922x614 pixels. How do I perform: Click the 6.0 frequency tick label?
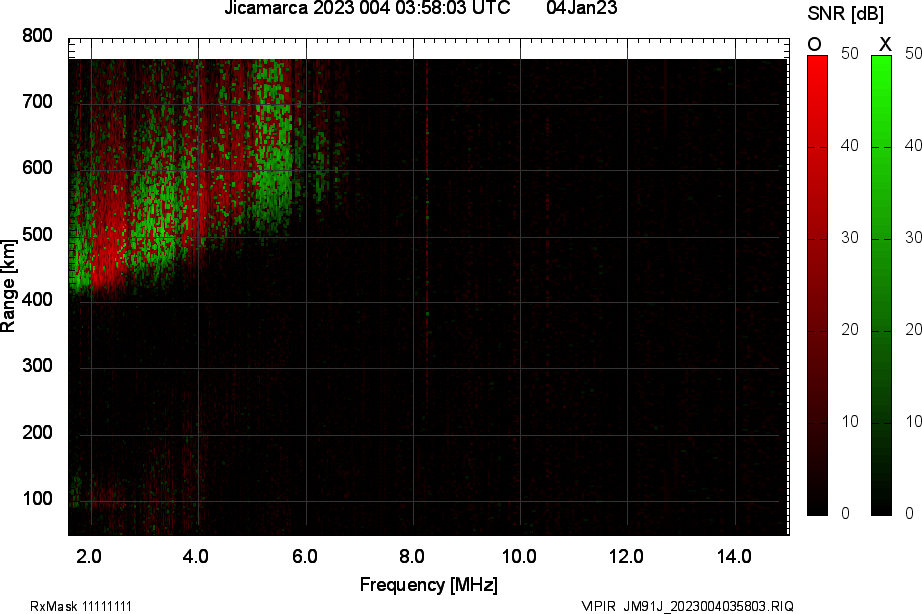click(x=305, y=556)
